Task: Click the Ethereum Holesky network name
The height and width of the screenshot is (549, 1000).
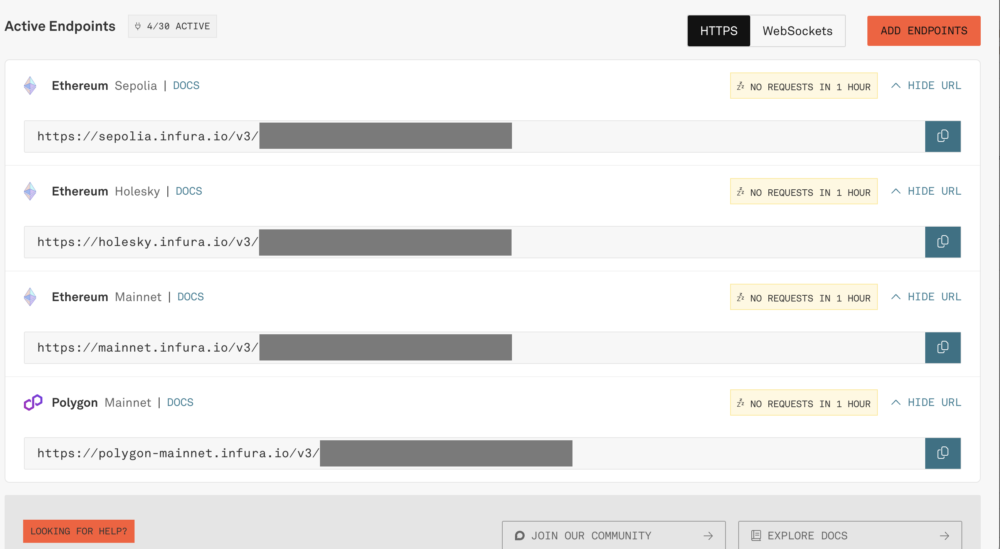Action: tap(106, 191)
